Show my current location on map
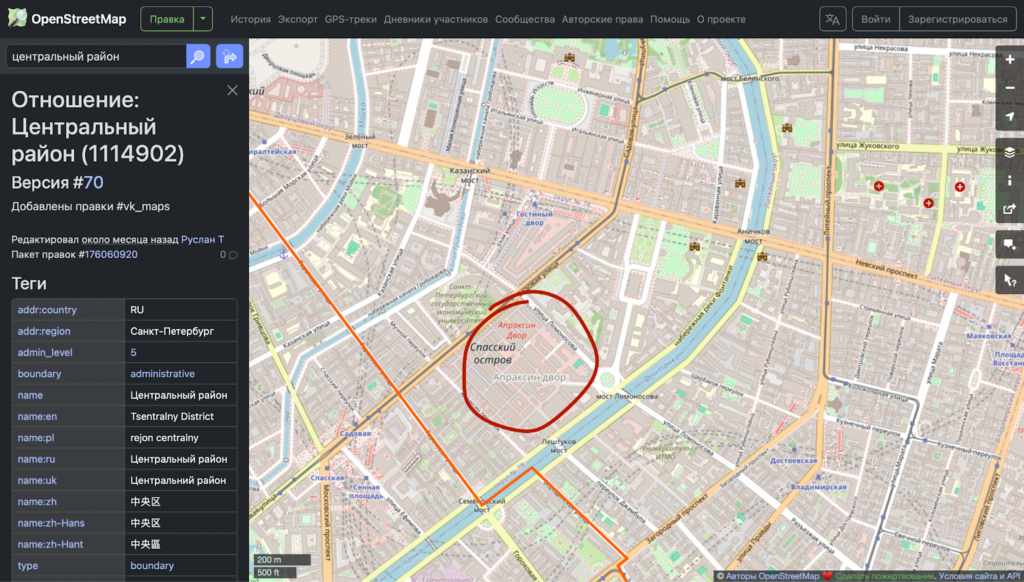The width and height of the screenshot is (1024, 582). pos(1009,116)
